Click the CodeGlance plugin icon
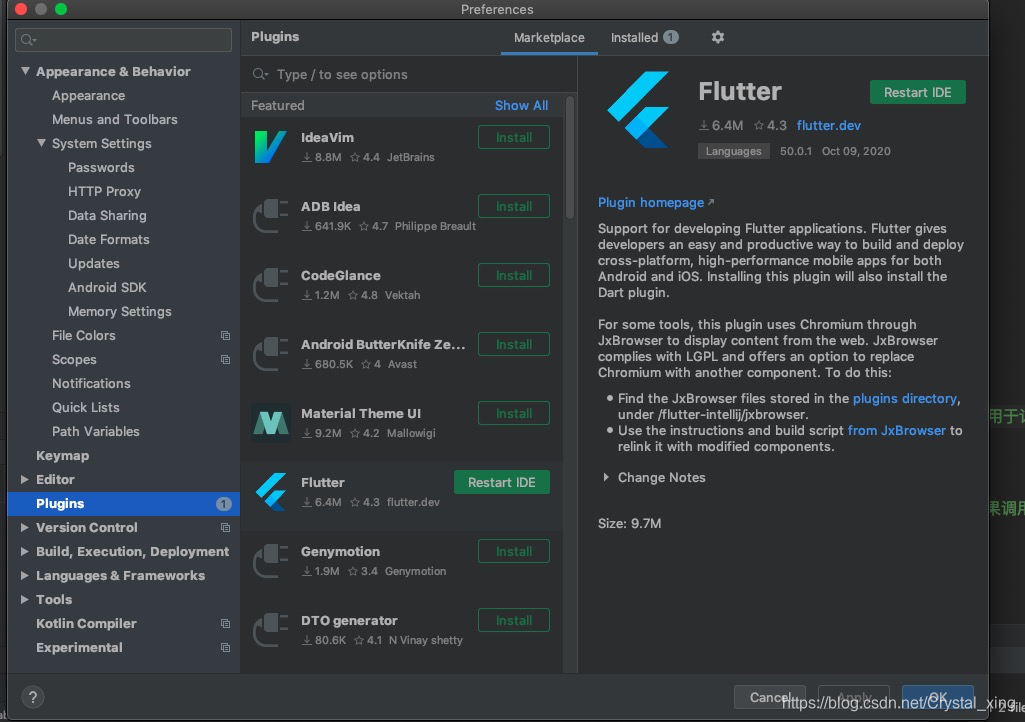1025x722 pixels. [270, 285]
